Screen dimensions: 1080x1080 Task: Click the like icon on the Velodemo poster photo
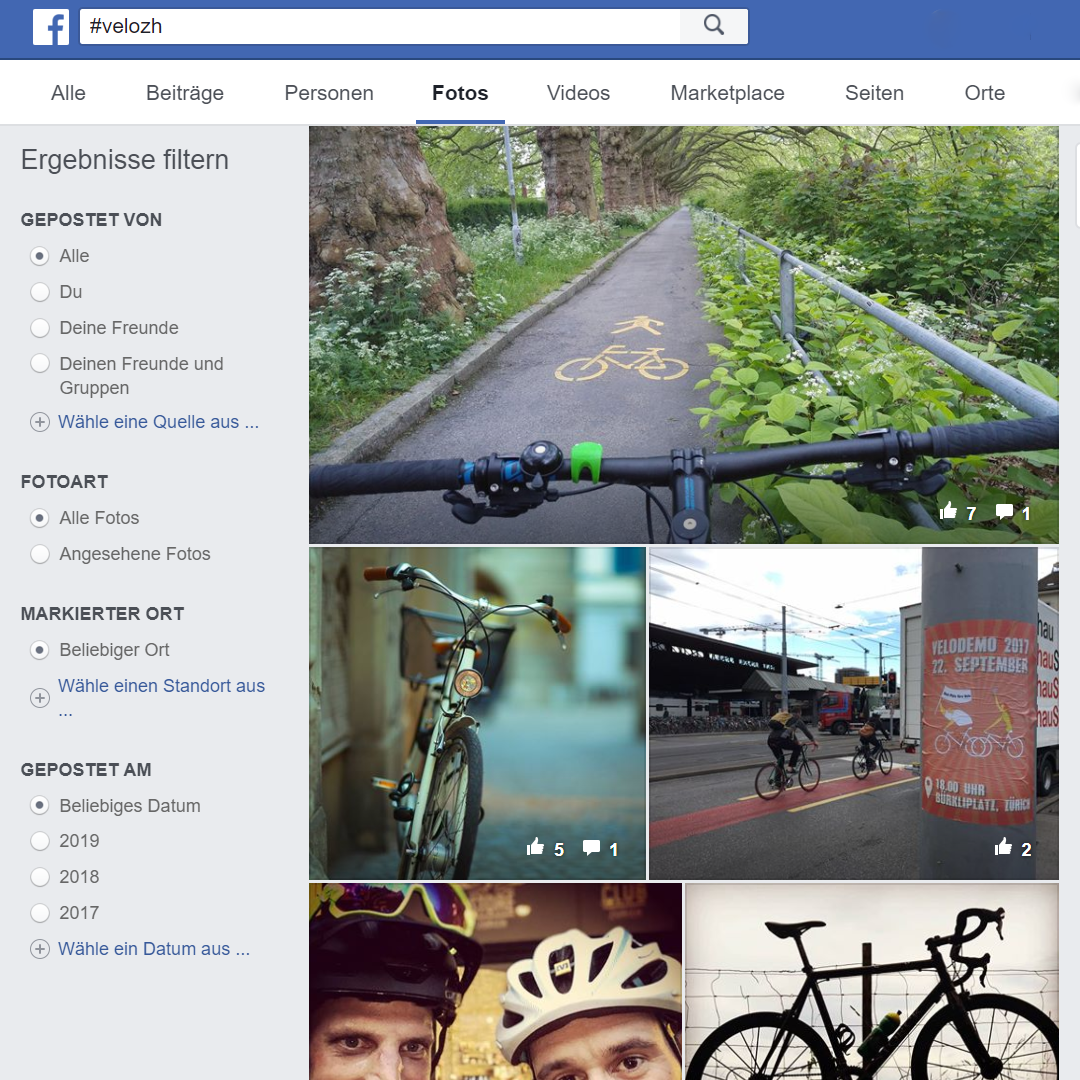1003,848
